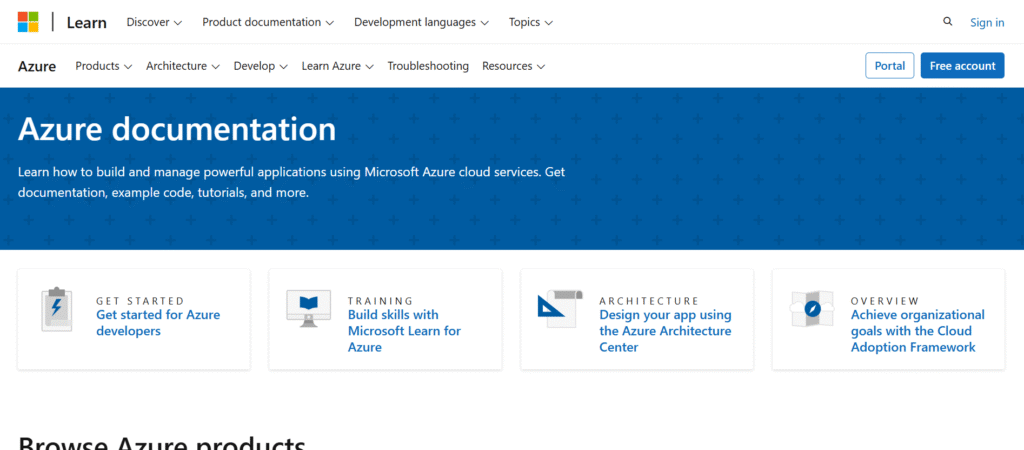Open the Azure Portal button
The height and width of the screenshot is (450, 1024).
[889, 65]
